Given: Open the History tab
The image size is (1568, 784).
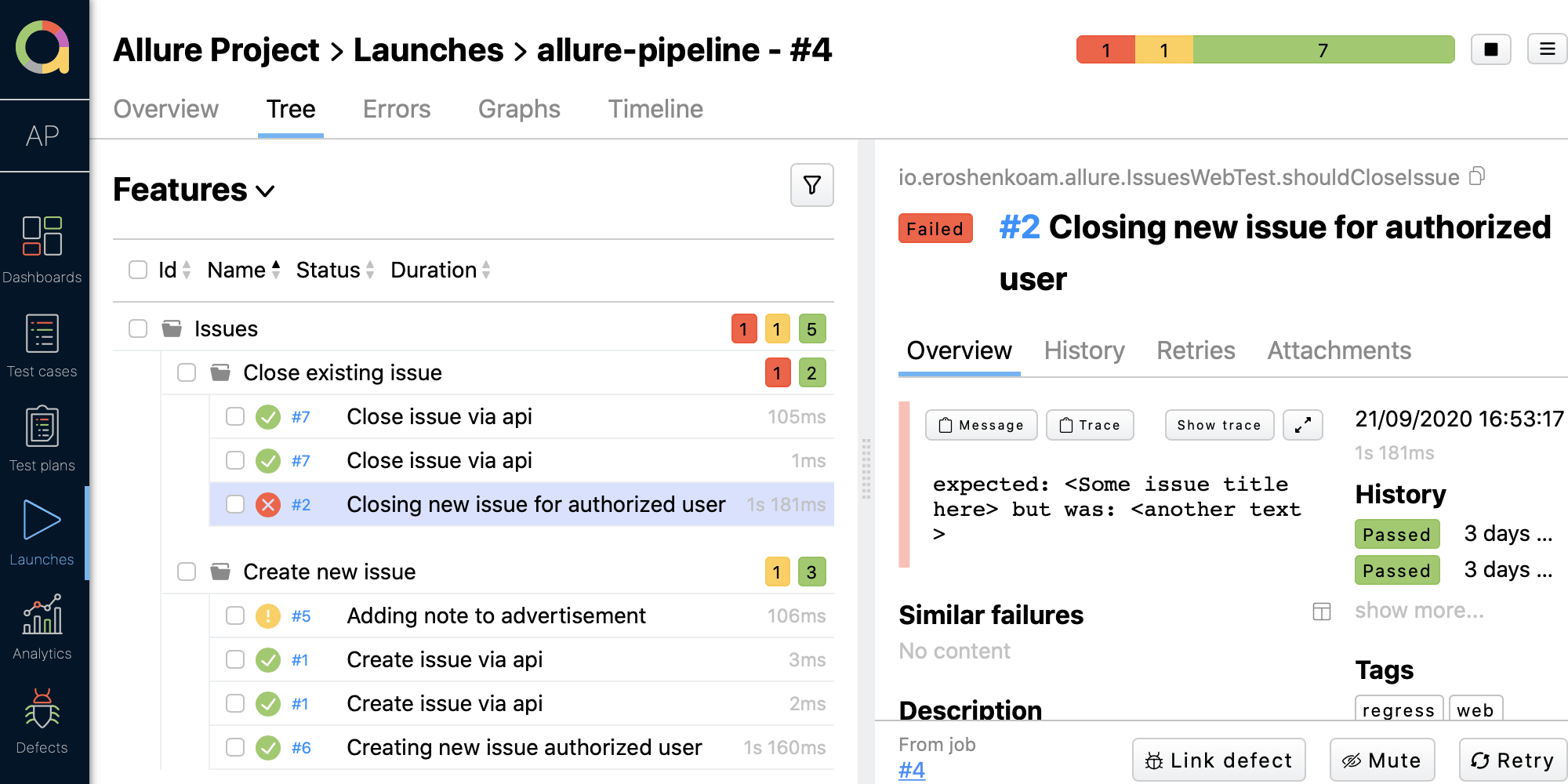Looking at the screenshot, I should [1083, 350].
